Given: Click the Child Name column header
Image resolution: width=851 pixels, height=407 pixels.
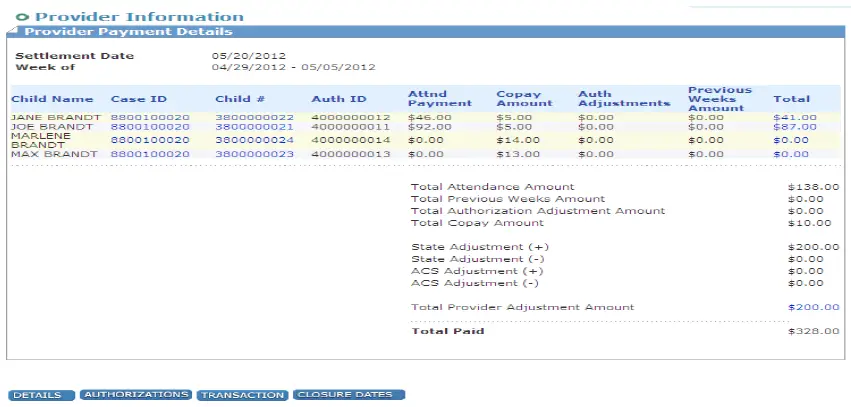Looking at the screenshot, I should (52, 99).
